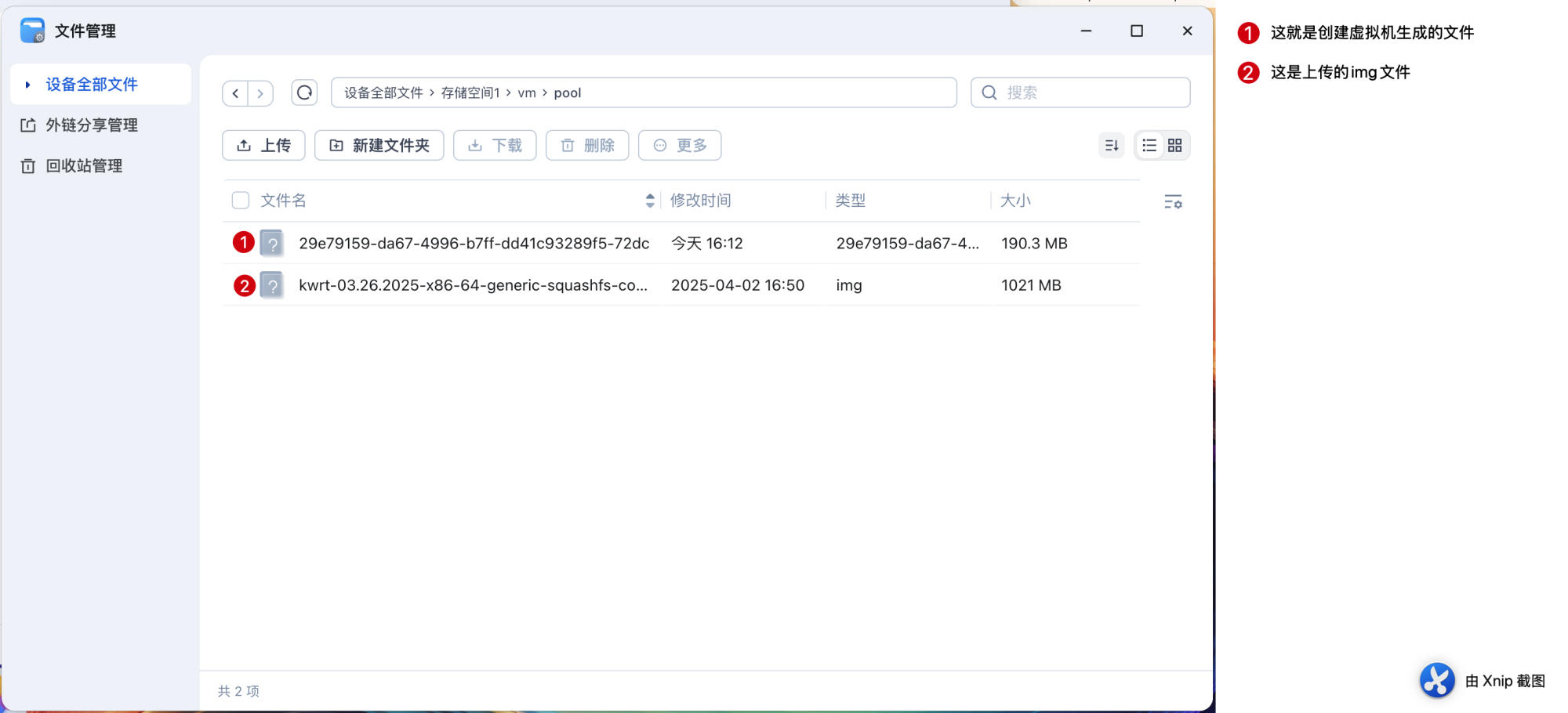Navigate to 存储空间1 in breadcrumb path
This screenshot has width=1568, height=713.
(470, 93)
